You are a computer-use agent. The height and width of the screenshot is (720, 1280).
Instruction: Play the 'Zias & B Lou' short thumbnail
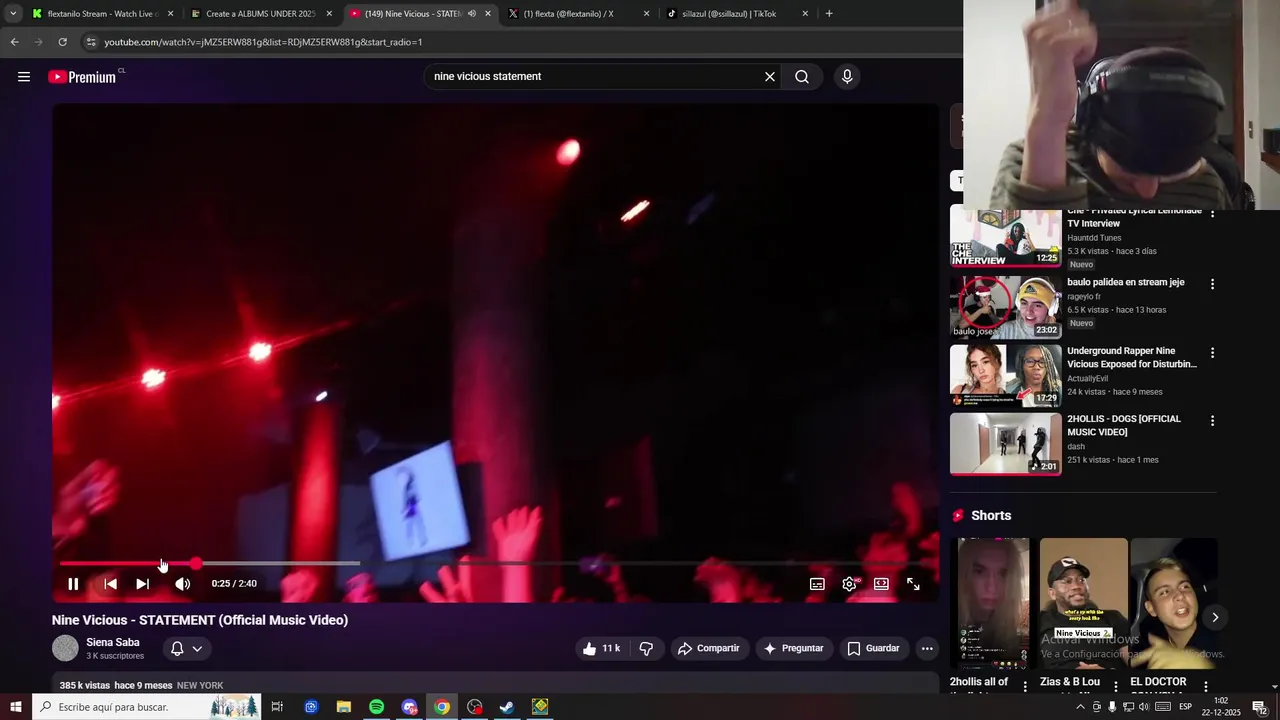[x=1083, y=603]
